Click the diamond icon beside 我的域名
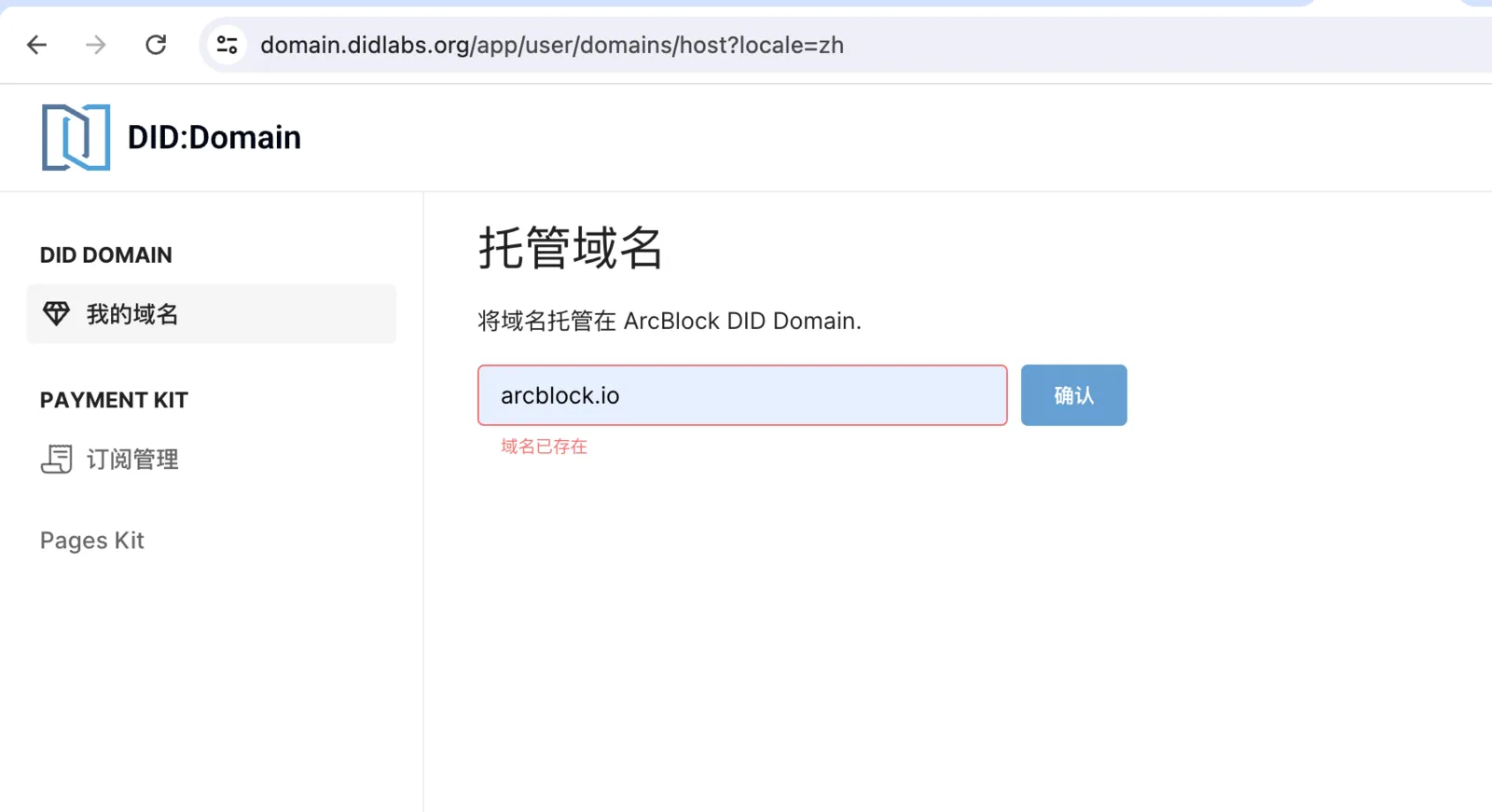 click(56, 314)
